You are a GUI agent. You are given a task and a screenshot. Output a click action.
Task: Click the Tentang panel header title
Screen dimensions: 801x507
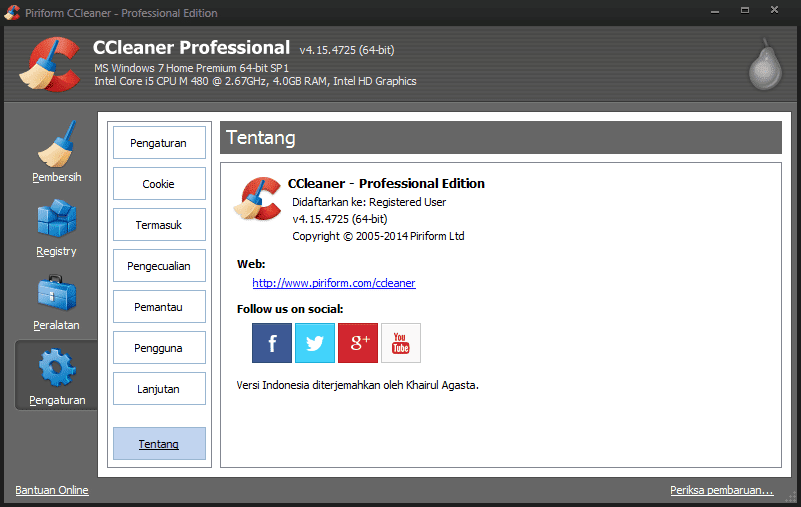click(x=261, y=137)
